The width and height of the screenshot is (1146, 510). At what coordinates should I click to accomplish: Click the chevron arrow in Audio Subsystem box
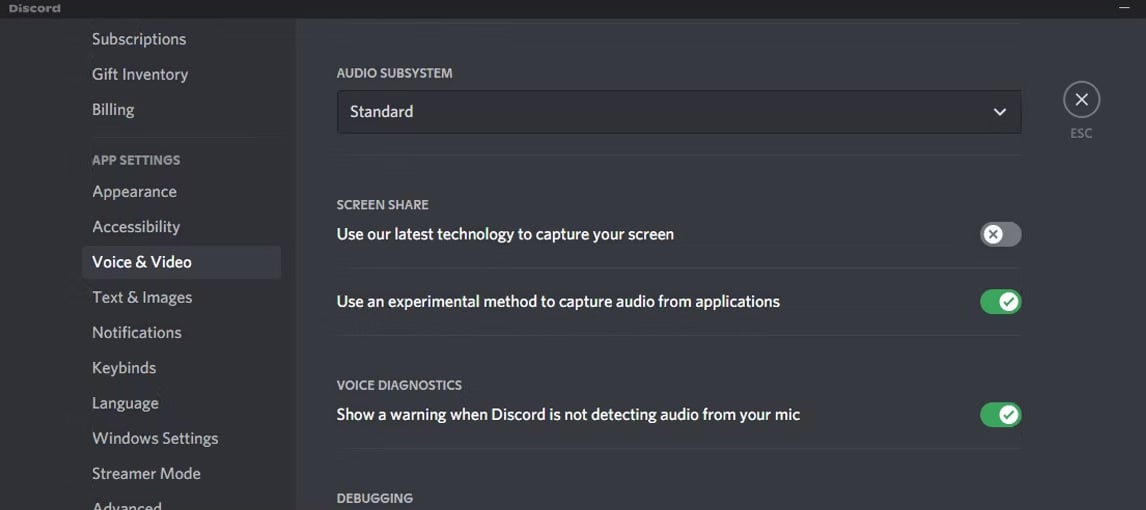999,112
